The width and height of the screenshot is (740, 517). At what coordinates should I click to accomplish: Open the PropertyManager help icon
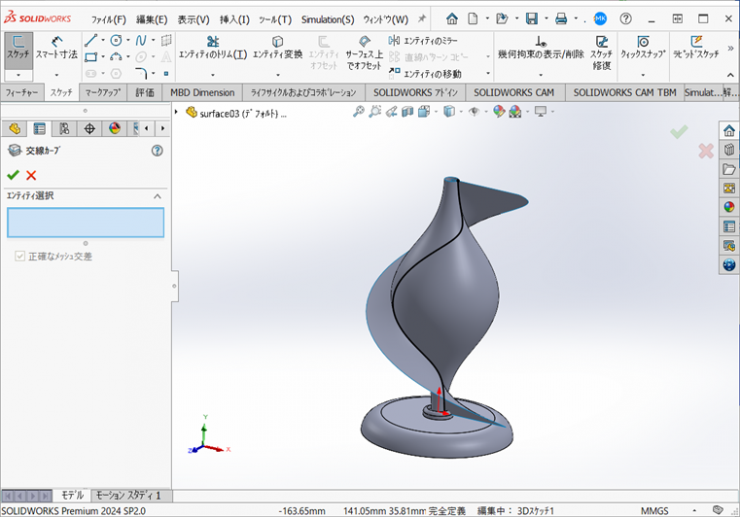pos(157,150)
